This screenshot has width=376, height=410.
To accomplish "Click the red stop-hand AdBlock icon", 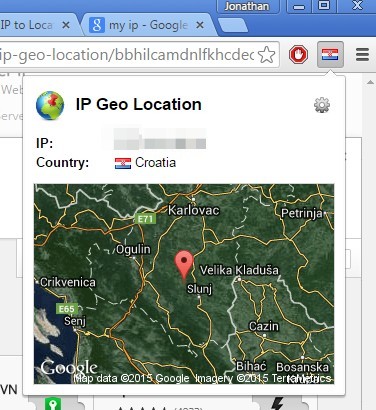I will [x=298, y=55].
